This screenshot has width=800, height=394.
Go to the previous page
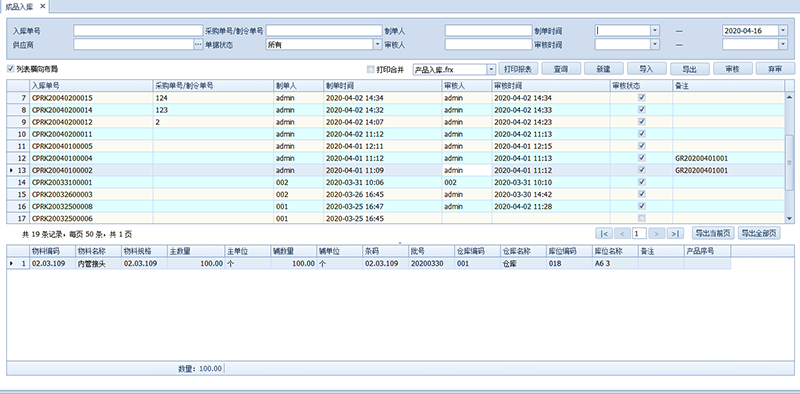tap(622, 234)
